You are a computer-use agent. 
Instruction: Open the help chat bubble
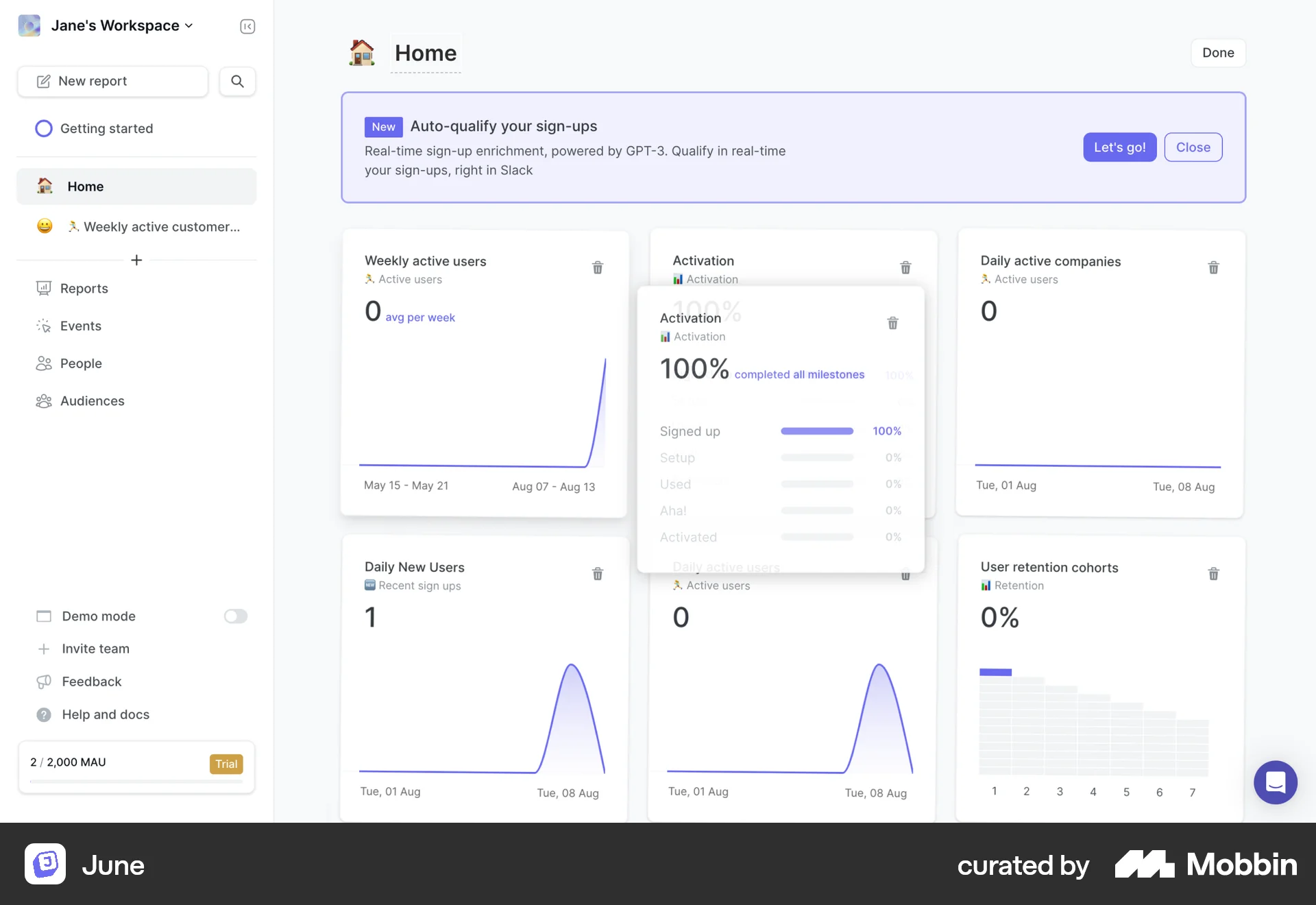[1276, 782]
